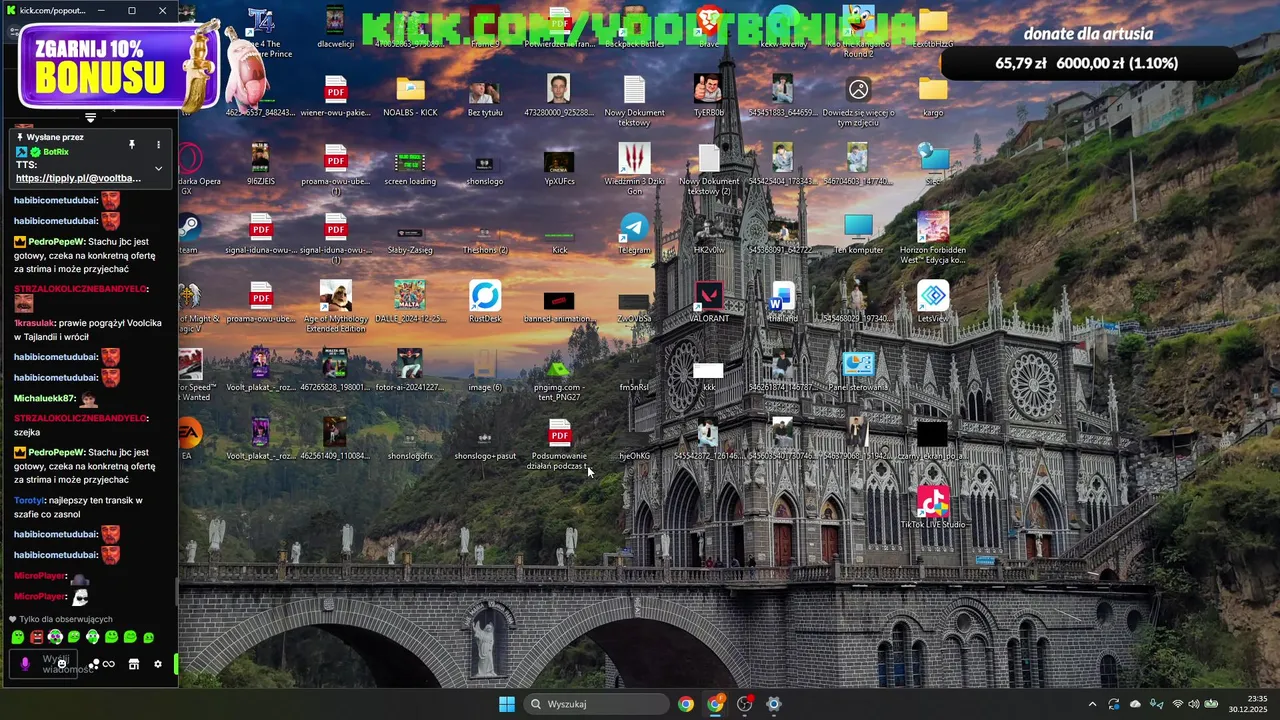Launch Horizon Forbidden West shortcut
Viewport: 1280px width, 720px height.
[x=933, y=238]
